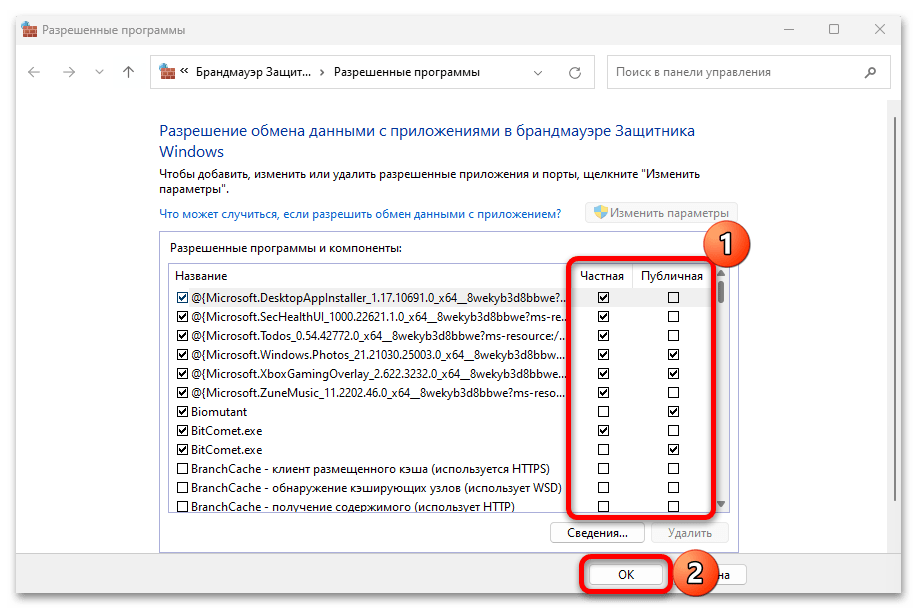Uncheck the Microsoft.SecHealthUI name checkbox
The width and height of the screenshot is (917, 609).
pyautogui.click(x=182, y=316)
